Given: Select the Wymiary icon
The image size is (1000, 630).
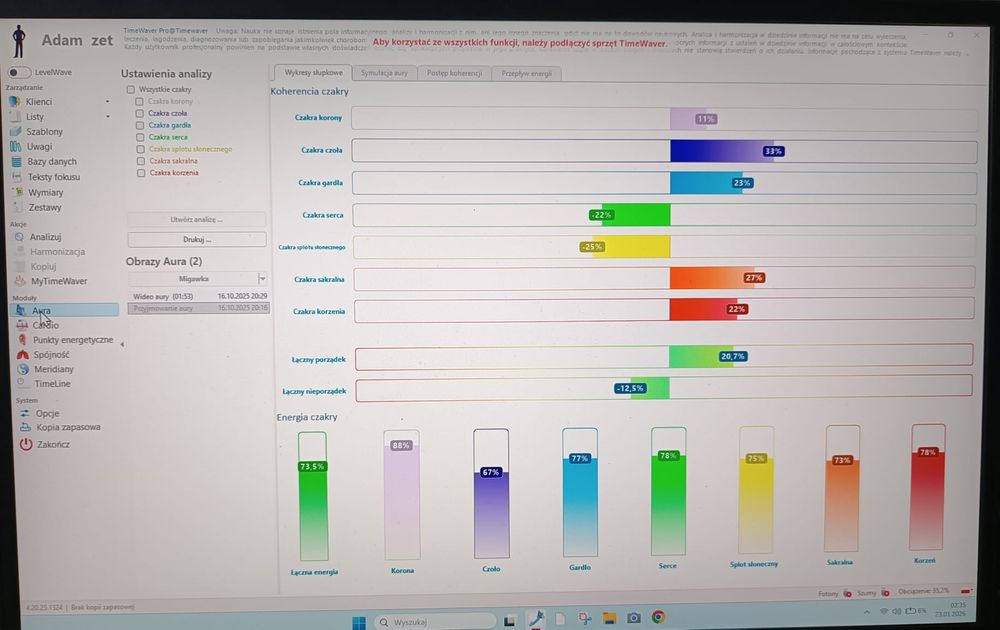Looking at the screenshot, I should tap(18, 192).
